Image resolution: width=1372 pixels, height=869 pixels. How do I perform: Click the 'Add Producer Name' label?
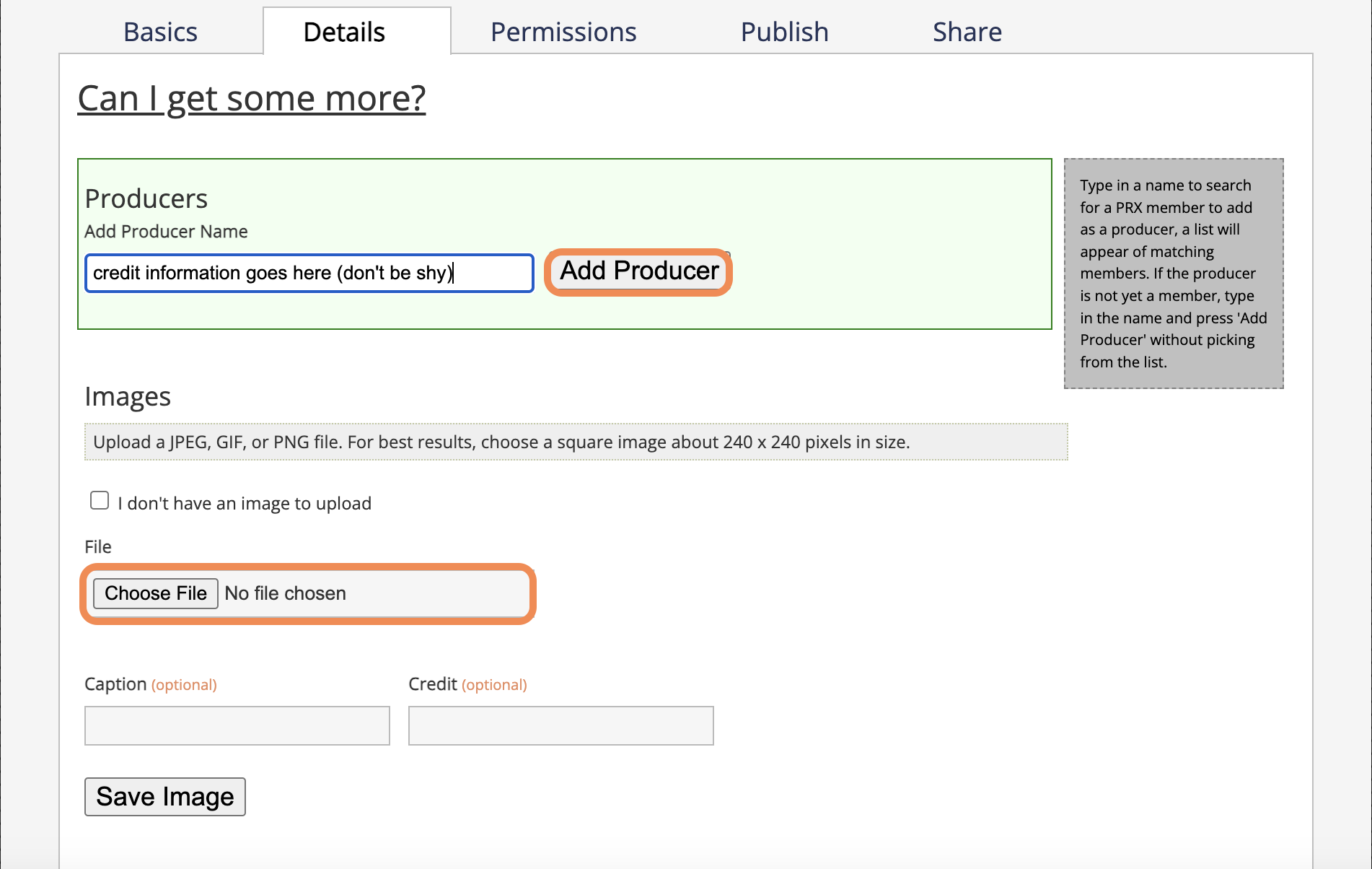(x=166, y=232)
